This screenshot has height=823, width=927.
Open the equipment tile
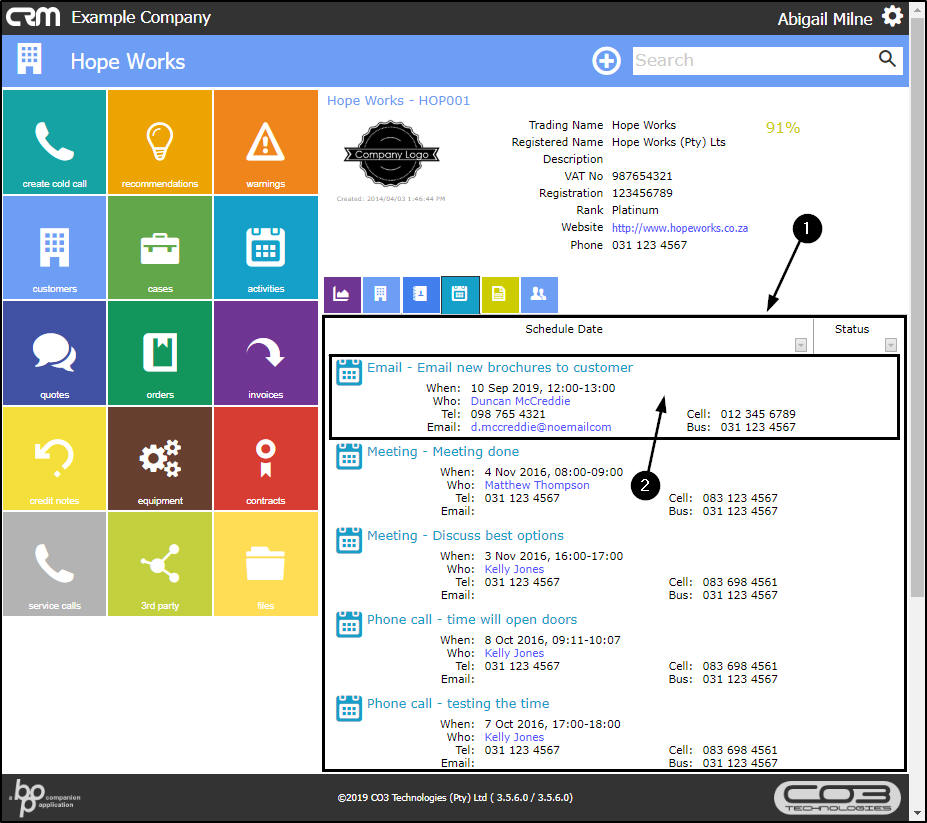(x=160, y=458)
